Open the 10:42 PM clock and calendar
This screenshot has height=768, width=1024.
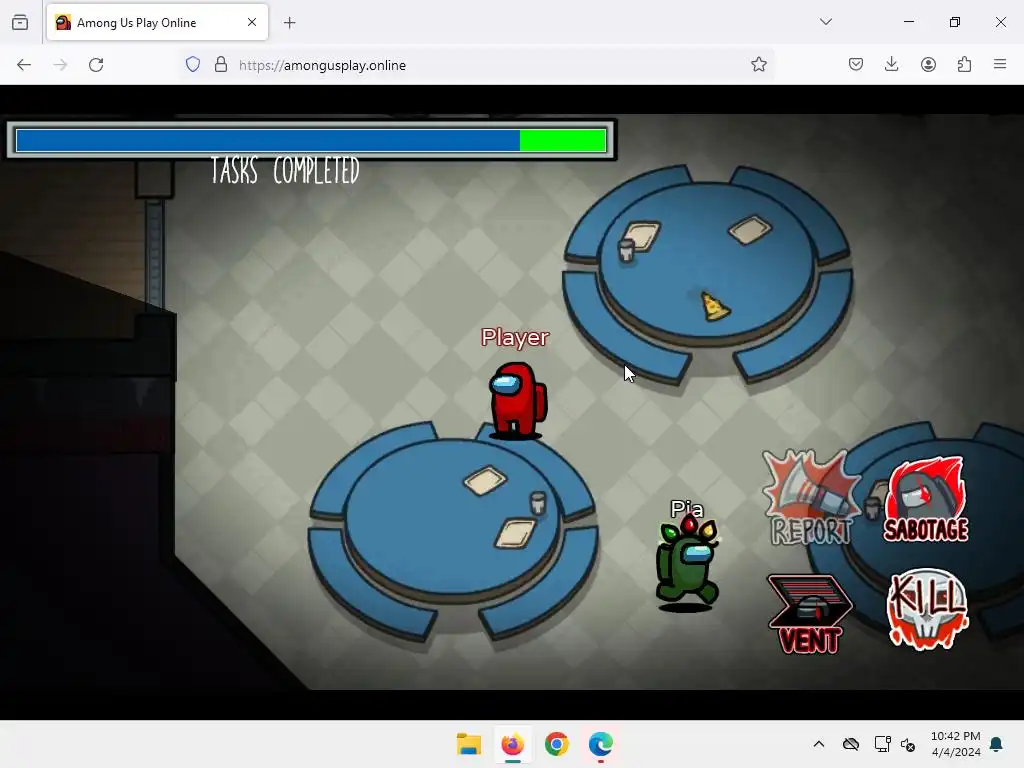955,744
